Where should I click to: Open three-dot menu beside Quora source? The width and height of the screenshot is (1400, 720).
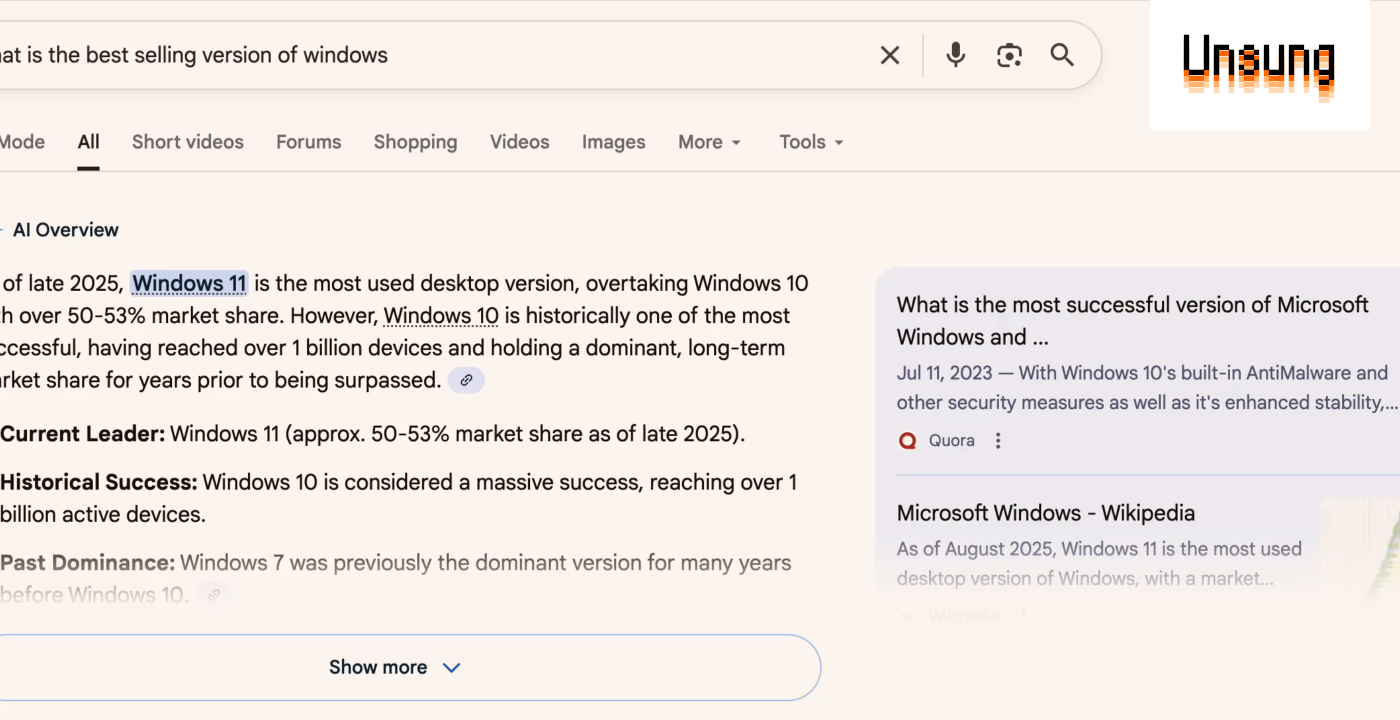pyautogui.click(x=997, y=440)
